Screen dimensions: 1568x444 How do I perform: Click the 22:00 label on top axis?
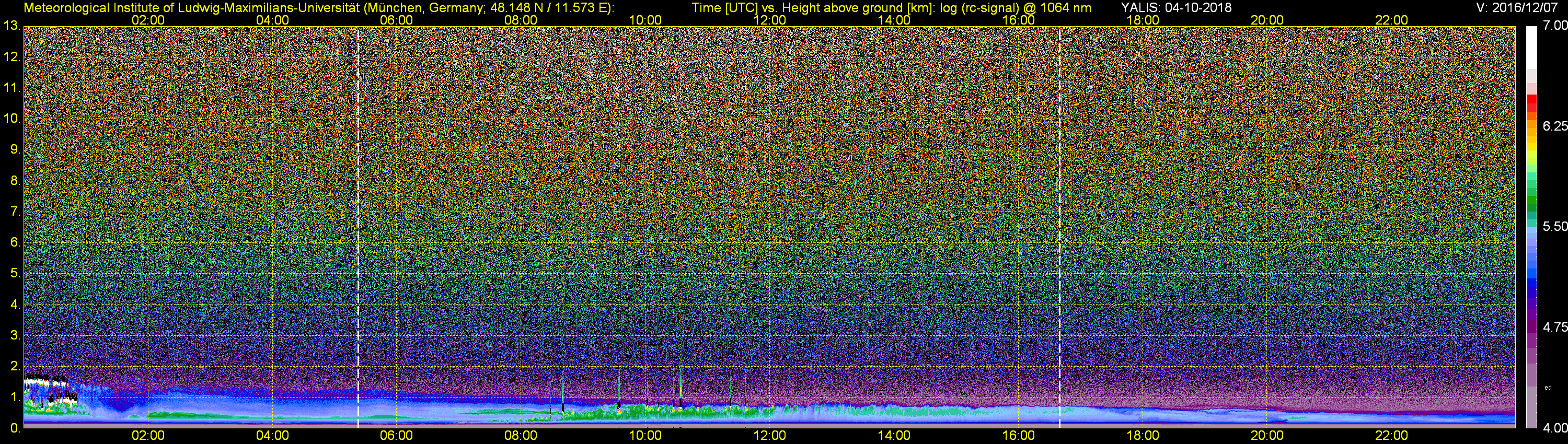pos(1391,20)
